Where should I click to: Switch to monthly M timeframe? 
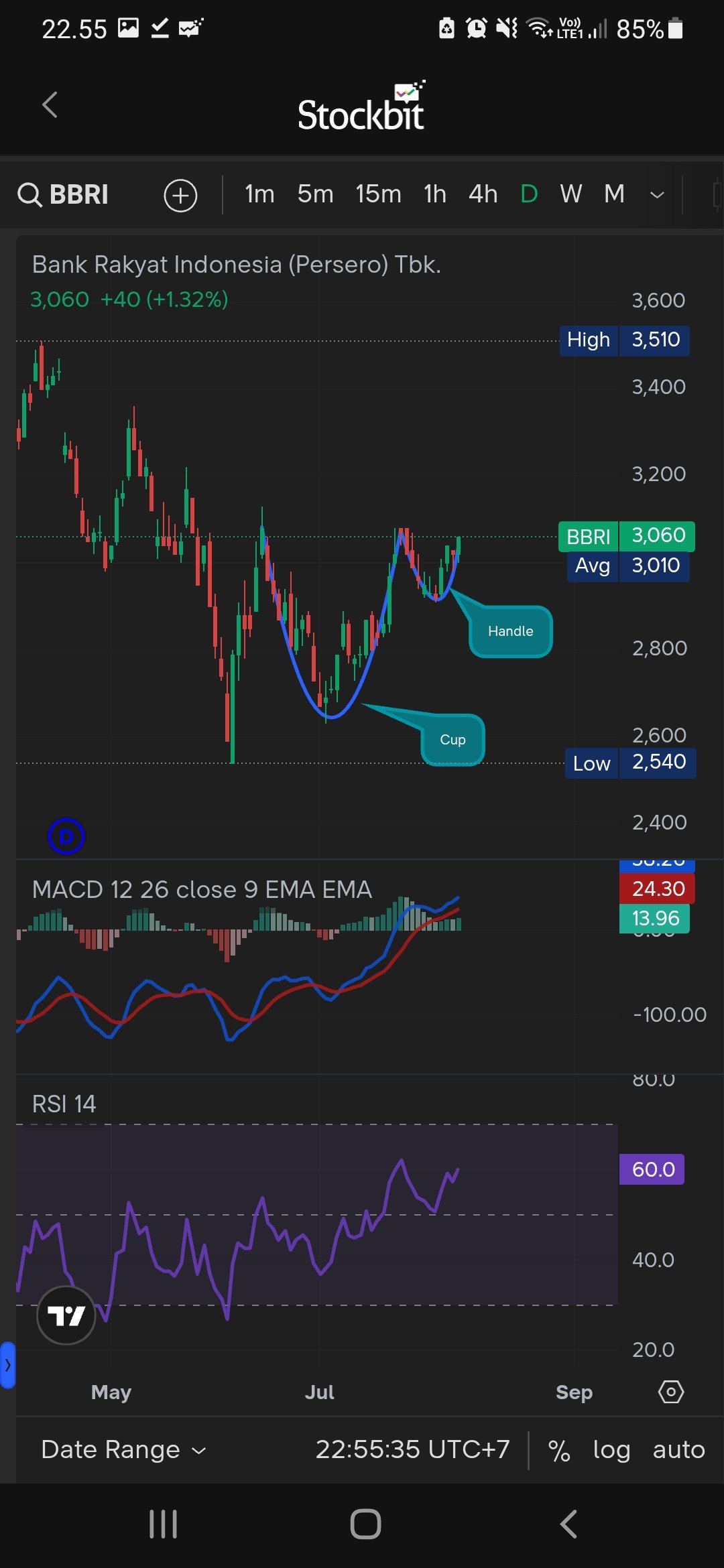(x=614, y=194)
